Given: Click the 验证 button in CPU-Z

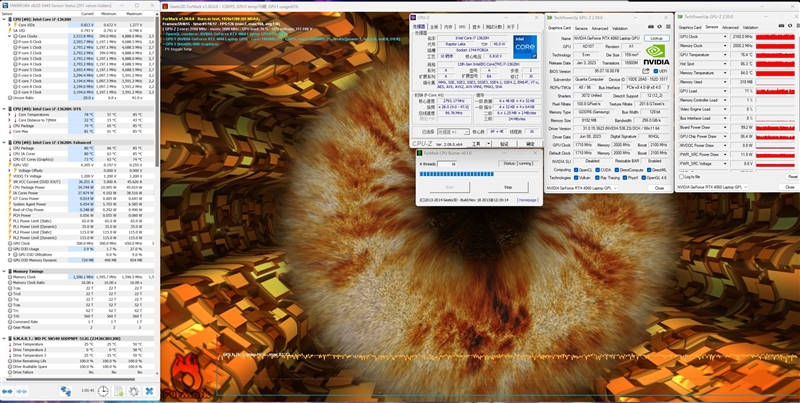Looking at the screenshot, I should 504,144.
